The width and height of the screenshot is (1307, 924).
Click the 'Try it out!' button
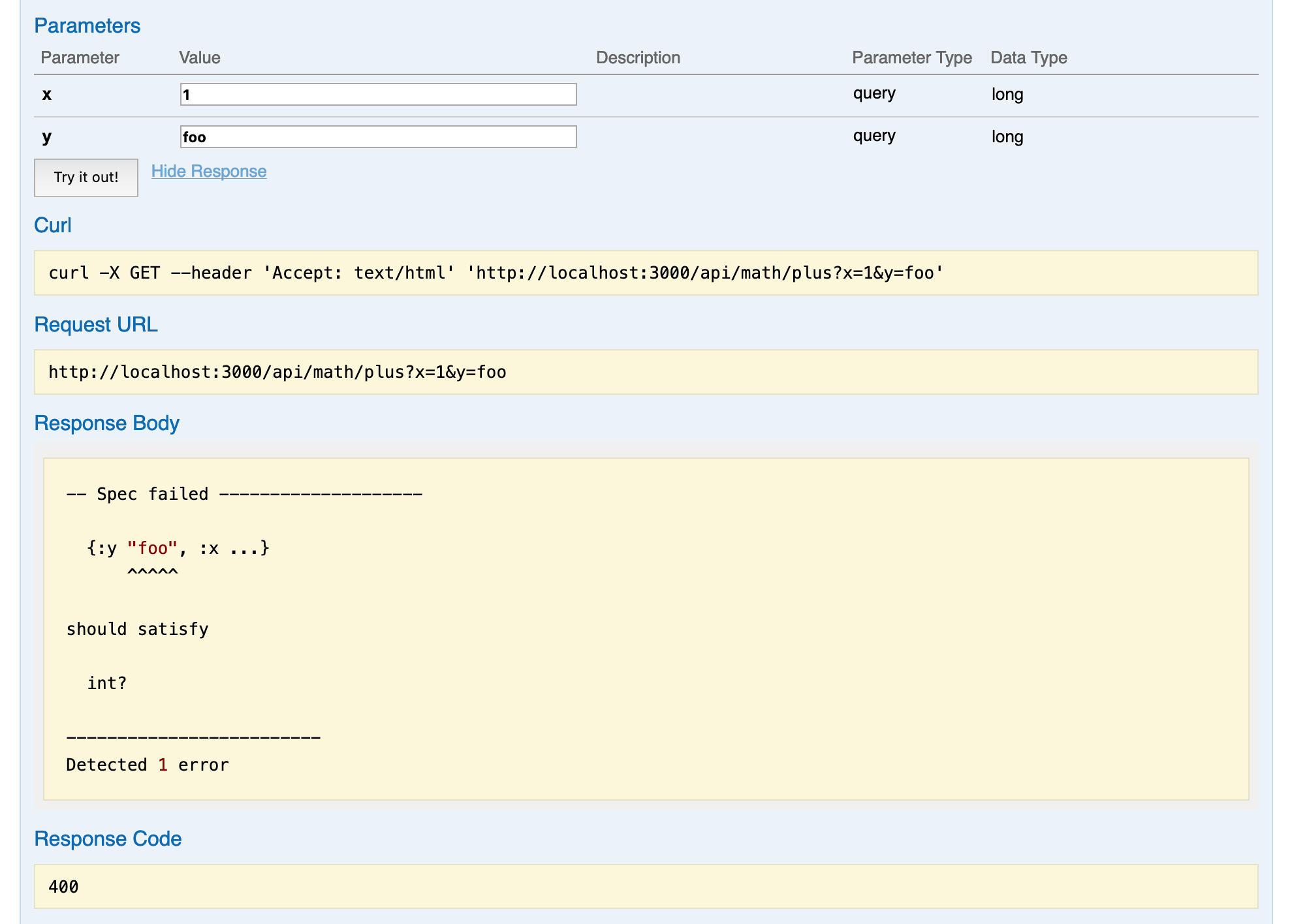tap(86, 177)
